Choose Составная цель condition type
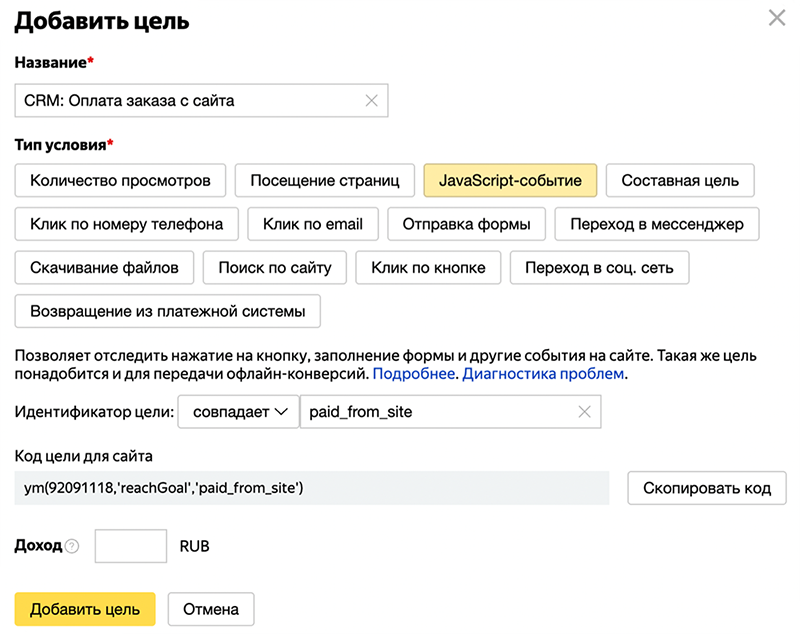800x634 pixels. point(680,181)
